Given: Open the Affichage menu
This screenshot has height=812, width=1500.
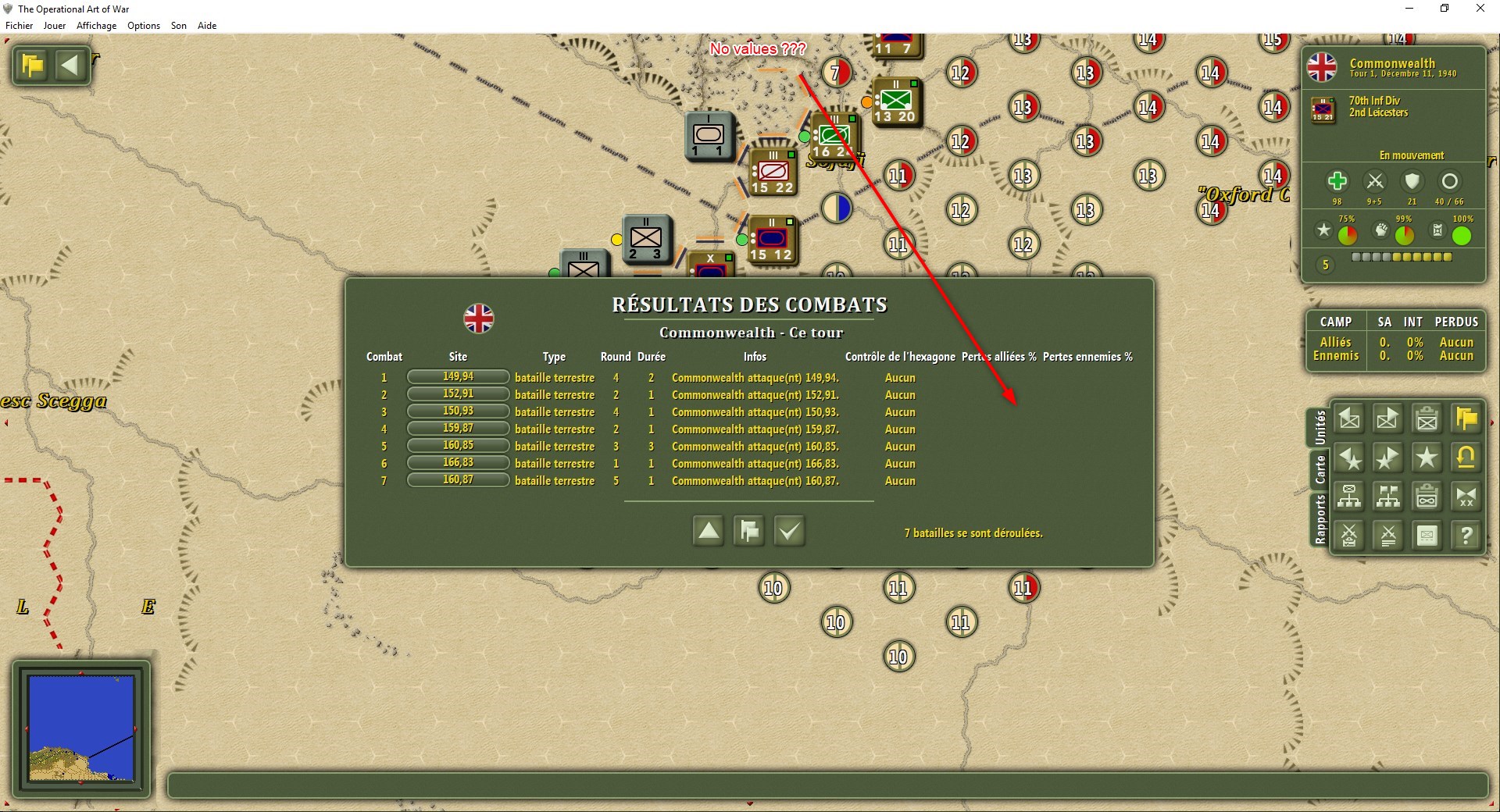Looking at the screenshot, I should click(96, 26).
